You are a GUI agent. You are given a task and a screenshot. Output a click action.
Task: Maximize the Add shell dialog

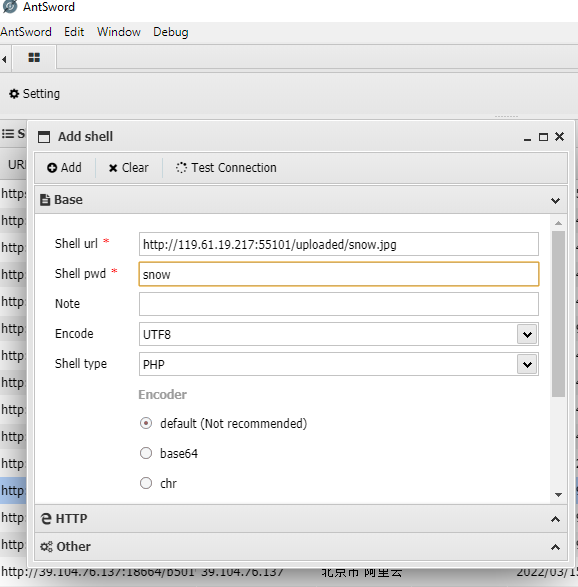[x=543, y=137]
